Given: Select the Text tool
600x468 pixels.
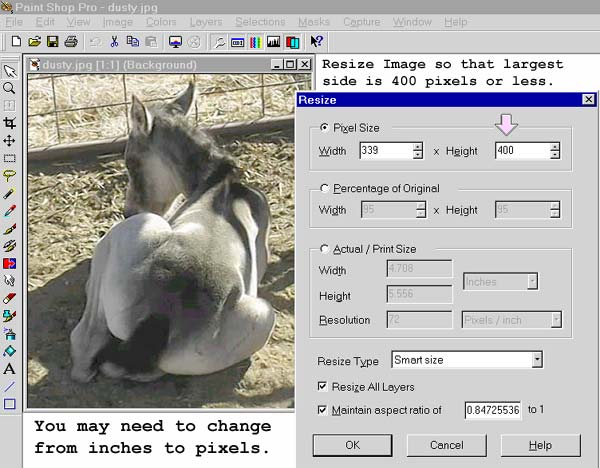Looking at the screenshot, I should point(9,369).
